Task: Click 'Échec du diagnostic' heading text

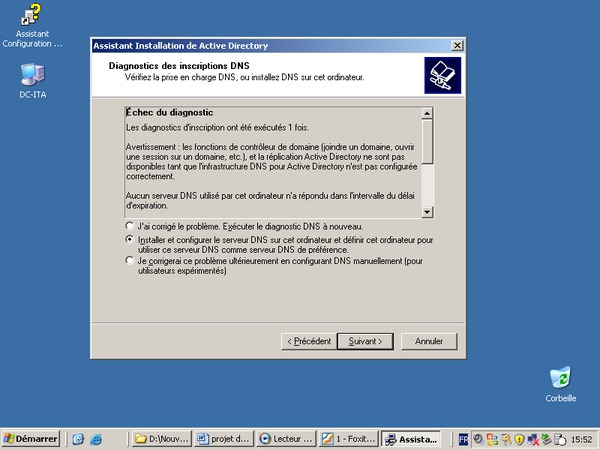Action: click(x=170, y=112)
